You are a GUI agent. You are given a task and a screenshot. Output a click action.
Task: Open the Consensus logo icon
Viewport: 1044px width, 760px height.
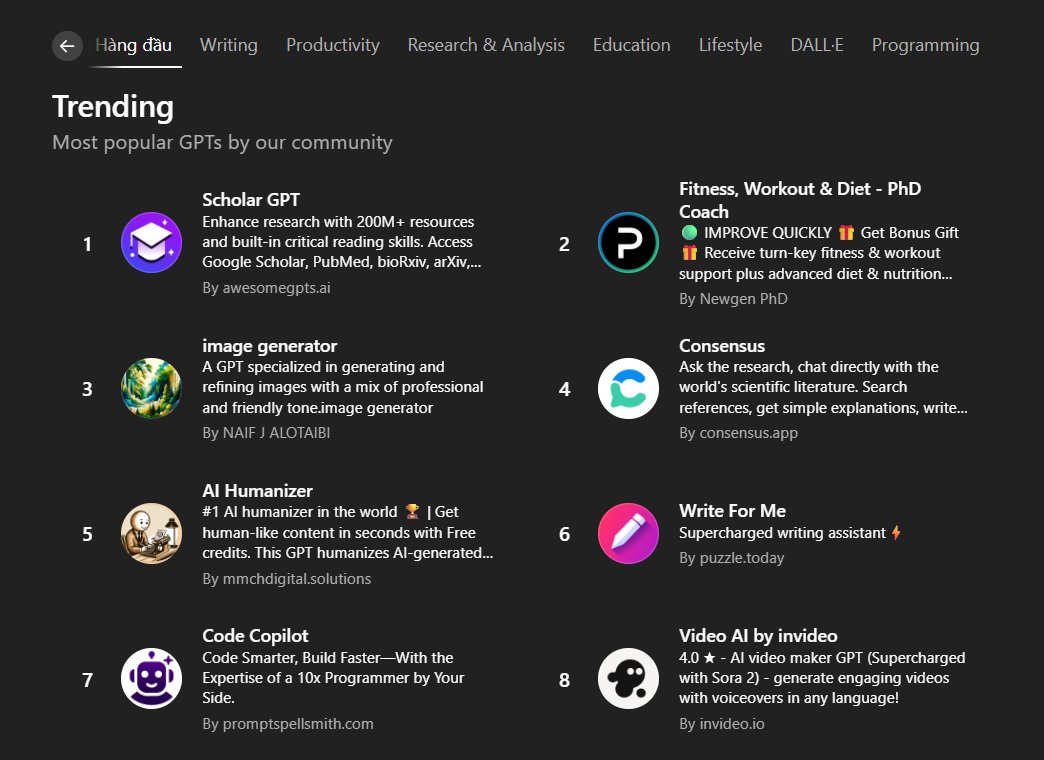pos(628,388)
